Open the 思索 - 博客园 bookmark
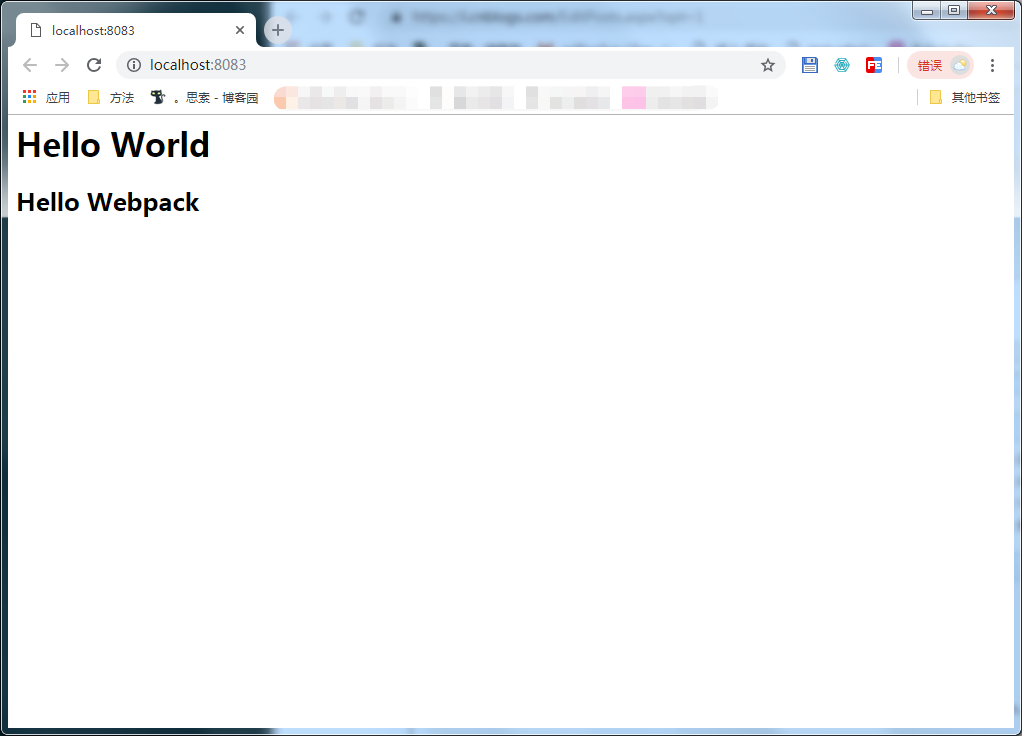The width and height of the screenshot is (1022, 736). 205,98
